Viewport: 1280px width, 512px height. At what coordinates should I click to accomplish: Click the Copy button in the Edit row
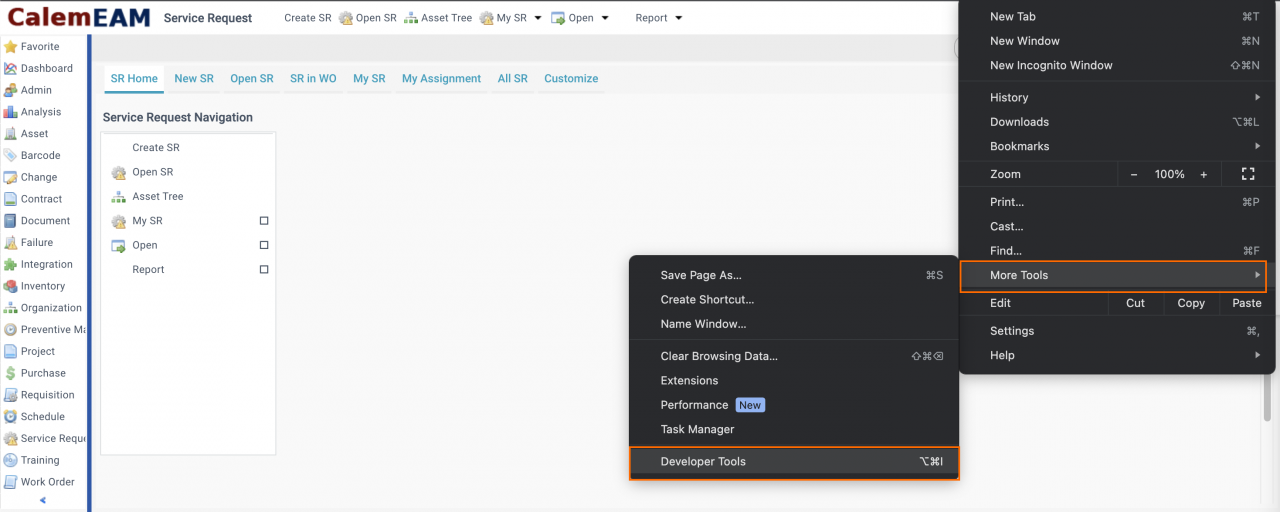(1191, 303)
